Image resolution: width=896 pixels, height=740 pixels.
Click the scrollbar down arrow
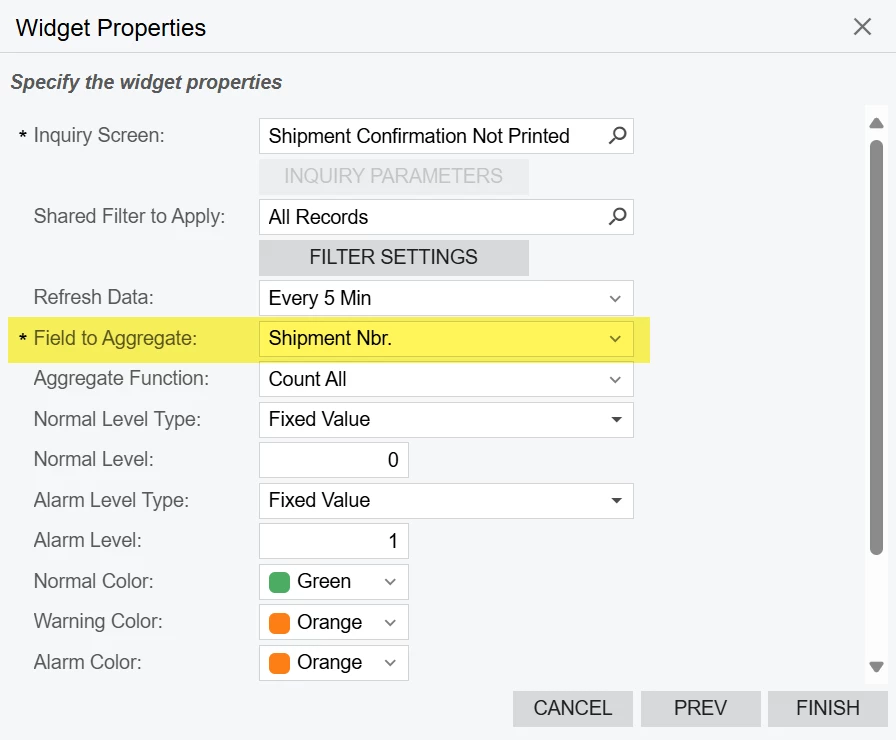[876, 666]
